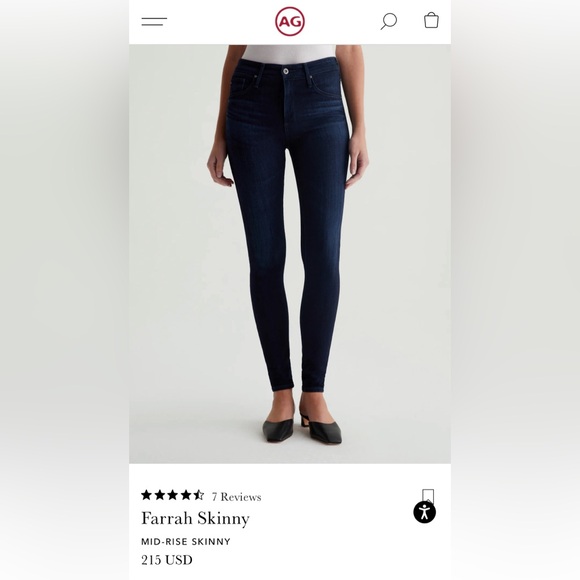Click the half-filled fifth rating star
Image resolution: width=580 pixels, height=580 pixels.
coord(198,495)
